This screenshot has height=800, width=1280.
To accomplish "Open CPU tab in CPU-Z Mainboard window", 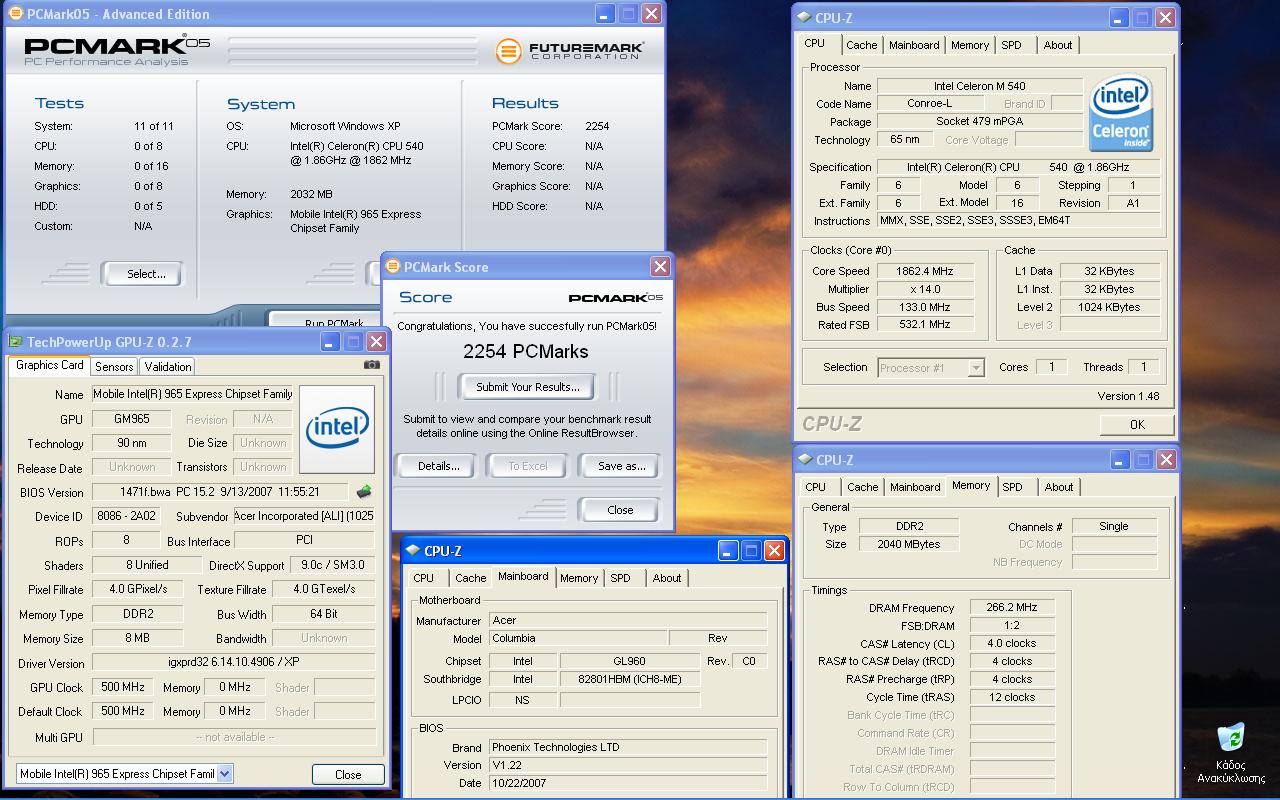I will [424, 578].
